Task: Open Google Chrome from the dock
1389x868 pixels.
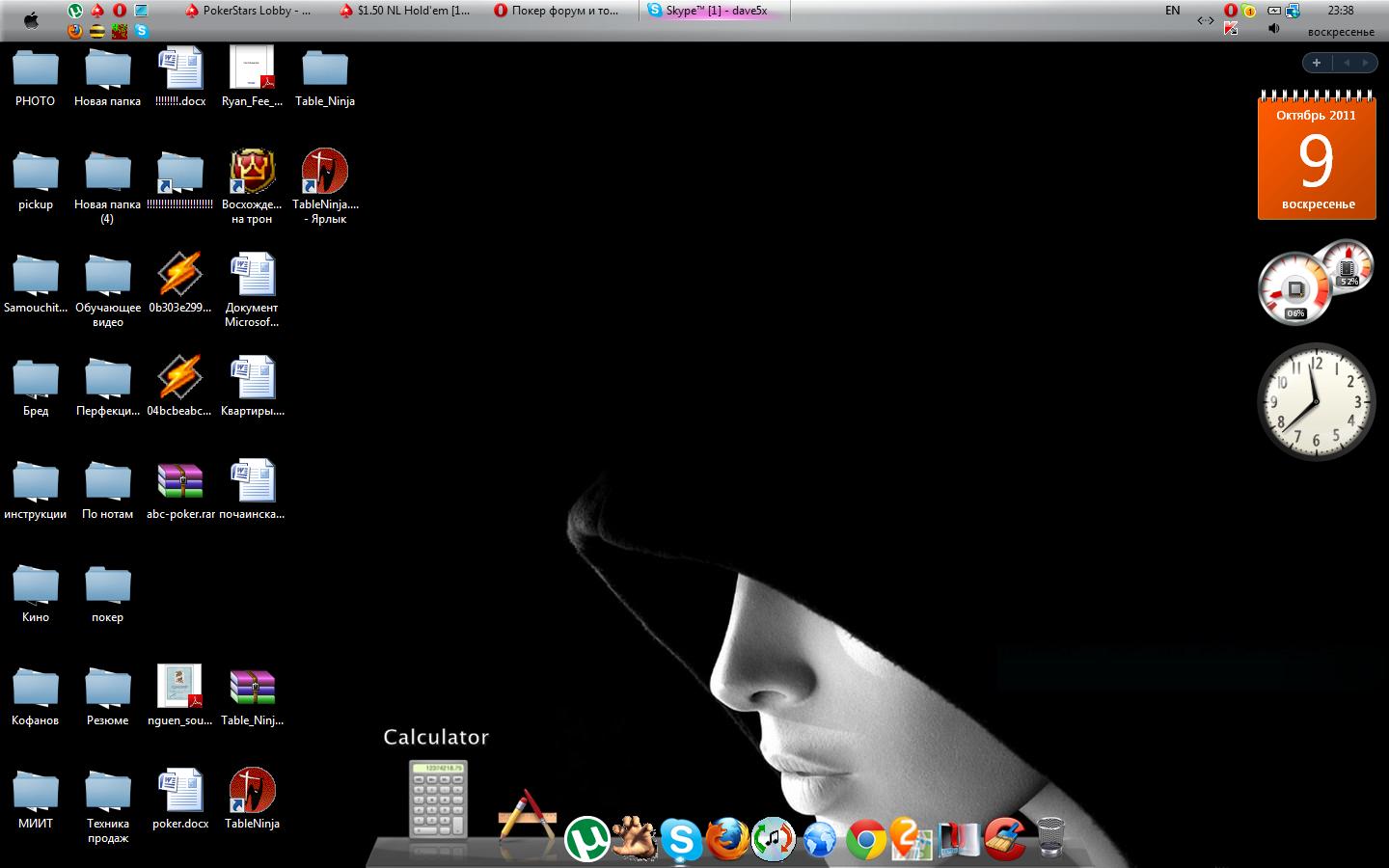Action: (x=866, y=841)
